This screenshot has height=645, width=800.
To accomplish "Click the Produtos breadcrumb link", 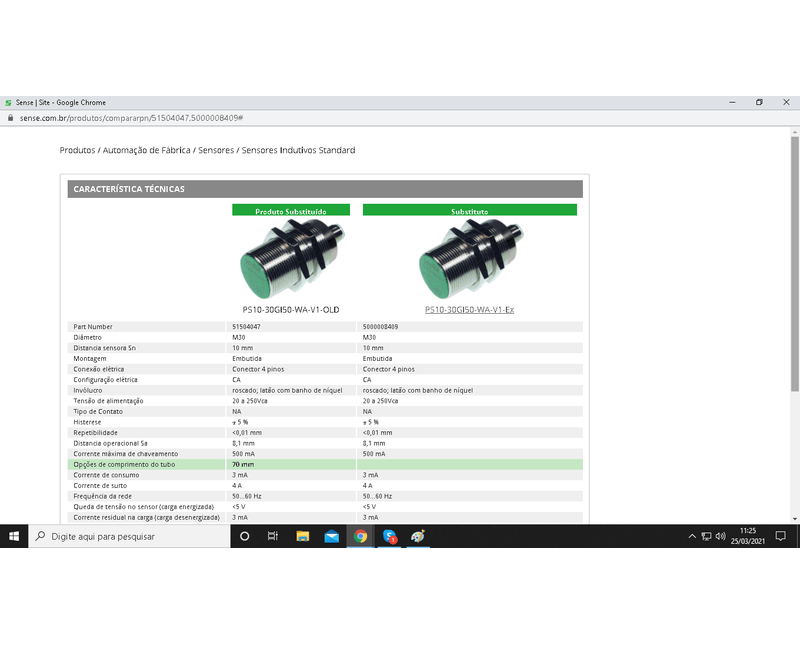I will [x=77, y=150].
